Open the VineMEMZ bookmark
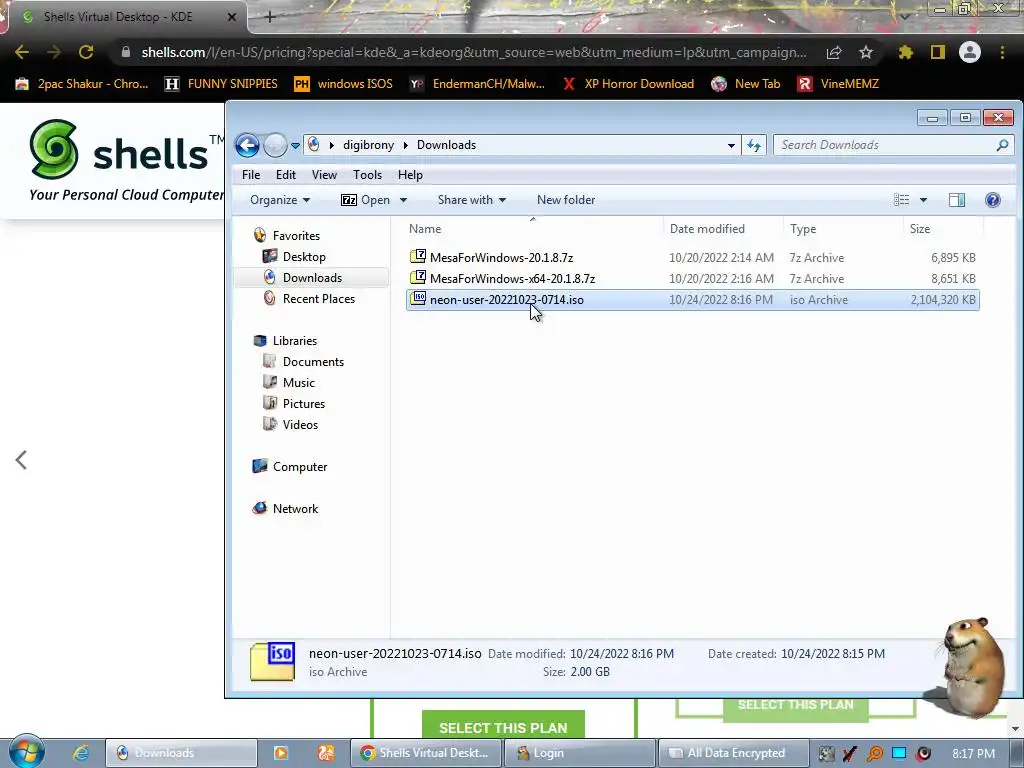This screenshot has height=768, width=1024. (x=839, y=84)
